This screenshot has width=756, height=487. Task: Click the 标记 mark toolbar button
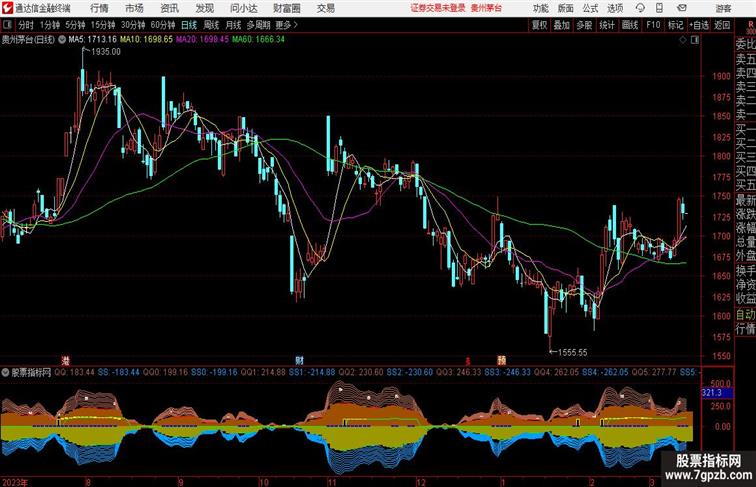pyautogui.click(x=675, y=25)
